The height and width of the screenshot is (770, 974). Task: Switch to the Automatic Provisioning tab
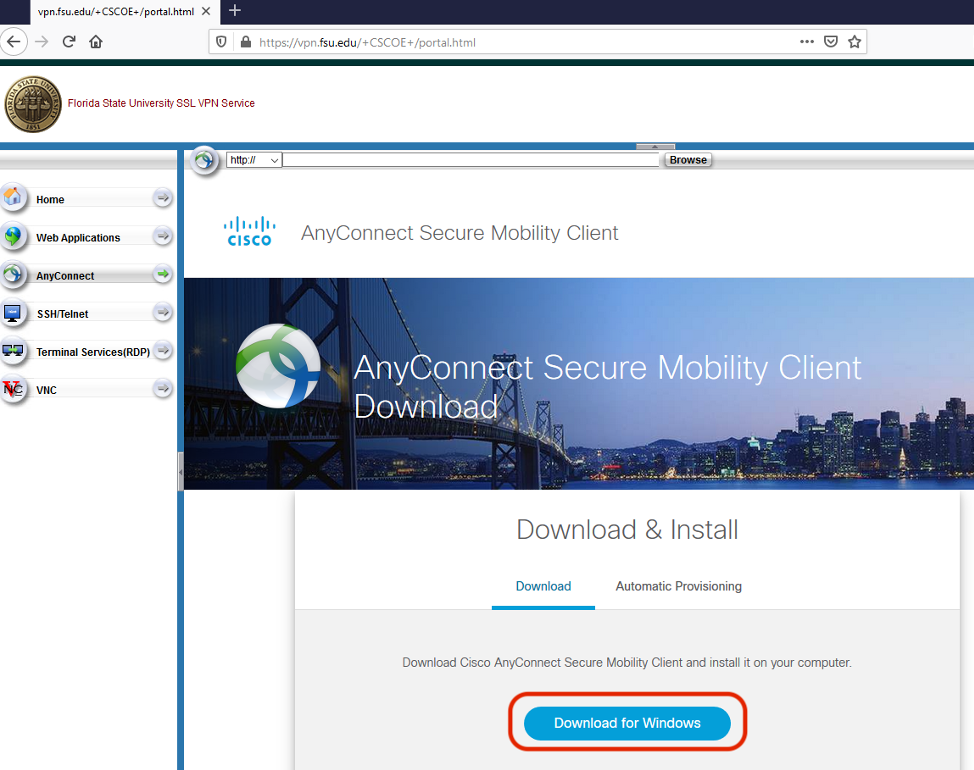[x=678, y=586]
